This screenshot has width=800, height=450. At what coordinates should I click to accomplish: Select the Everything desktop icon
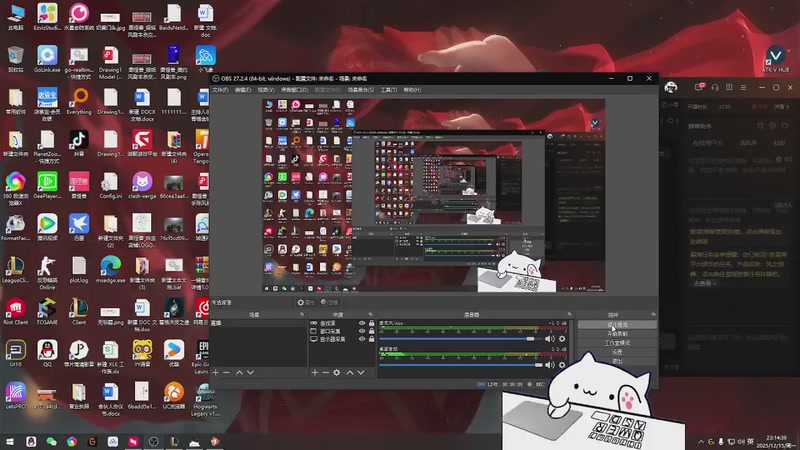79,101
